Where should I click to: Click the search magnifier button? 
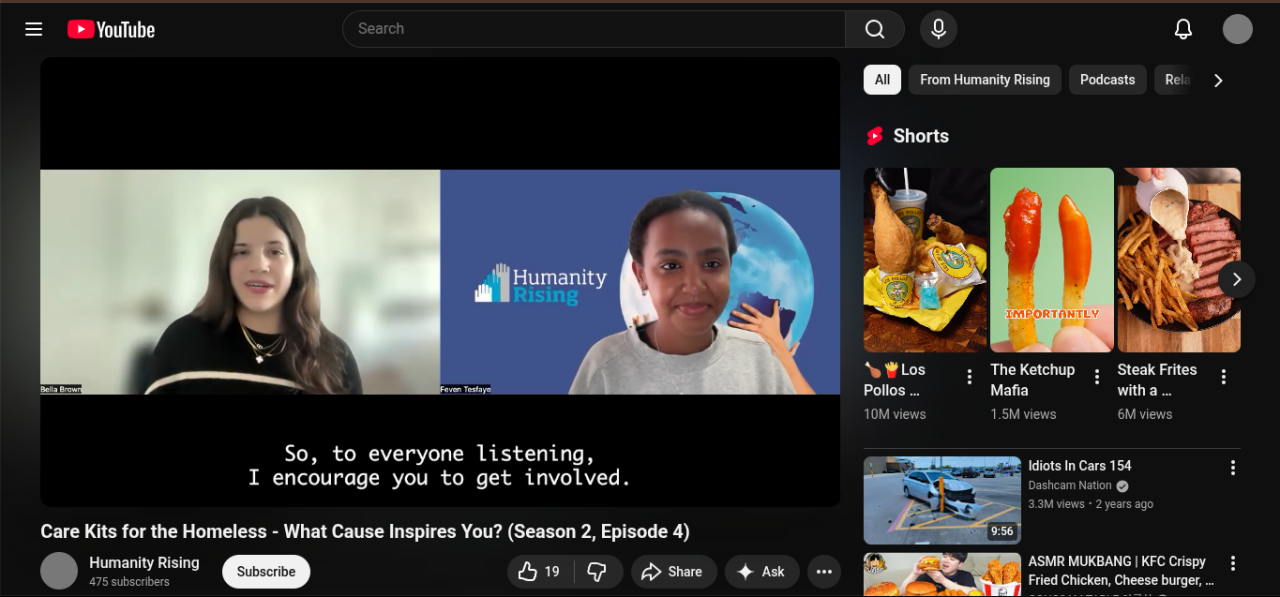tap(875, 29)
